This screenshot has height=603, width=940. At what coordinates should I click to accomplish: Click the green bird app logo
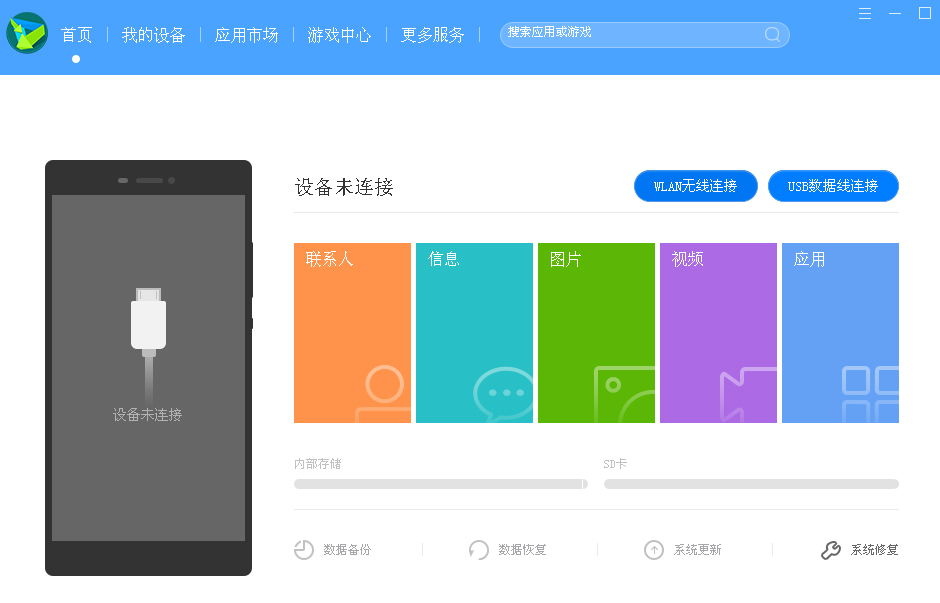click(27, 33)
